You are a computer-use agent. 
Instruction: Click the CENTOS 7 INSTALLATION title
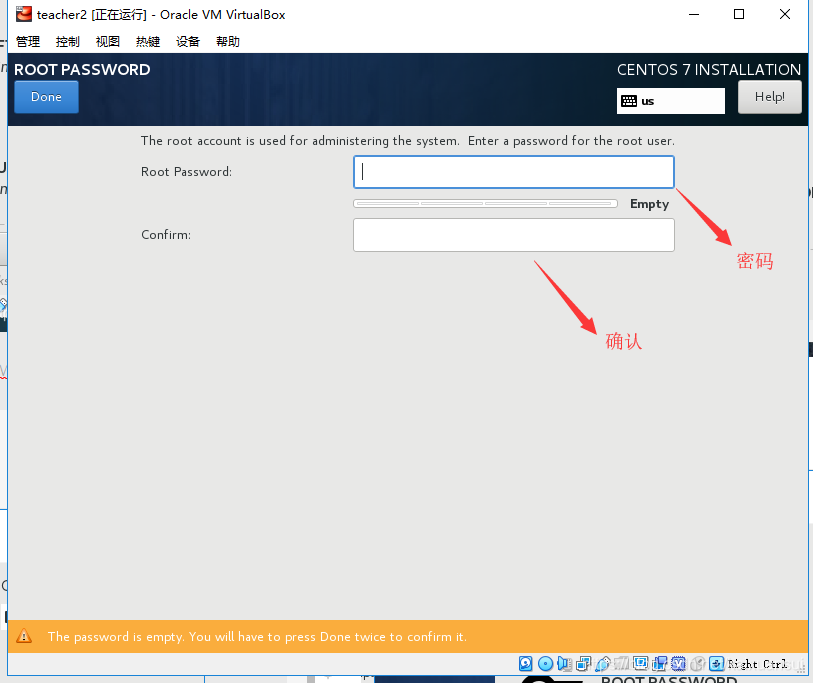pos(709,69)
